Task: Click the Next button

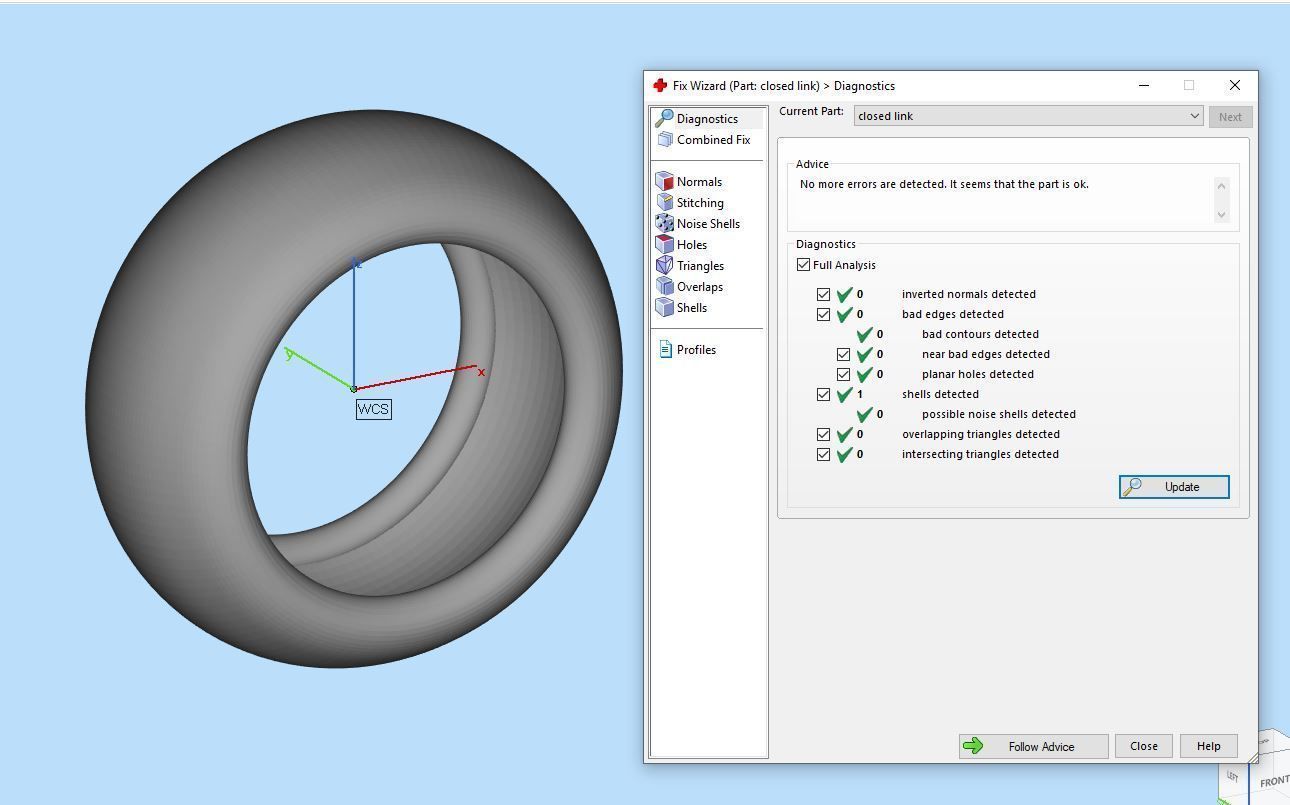Action: (x=1230, y=117)
